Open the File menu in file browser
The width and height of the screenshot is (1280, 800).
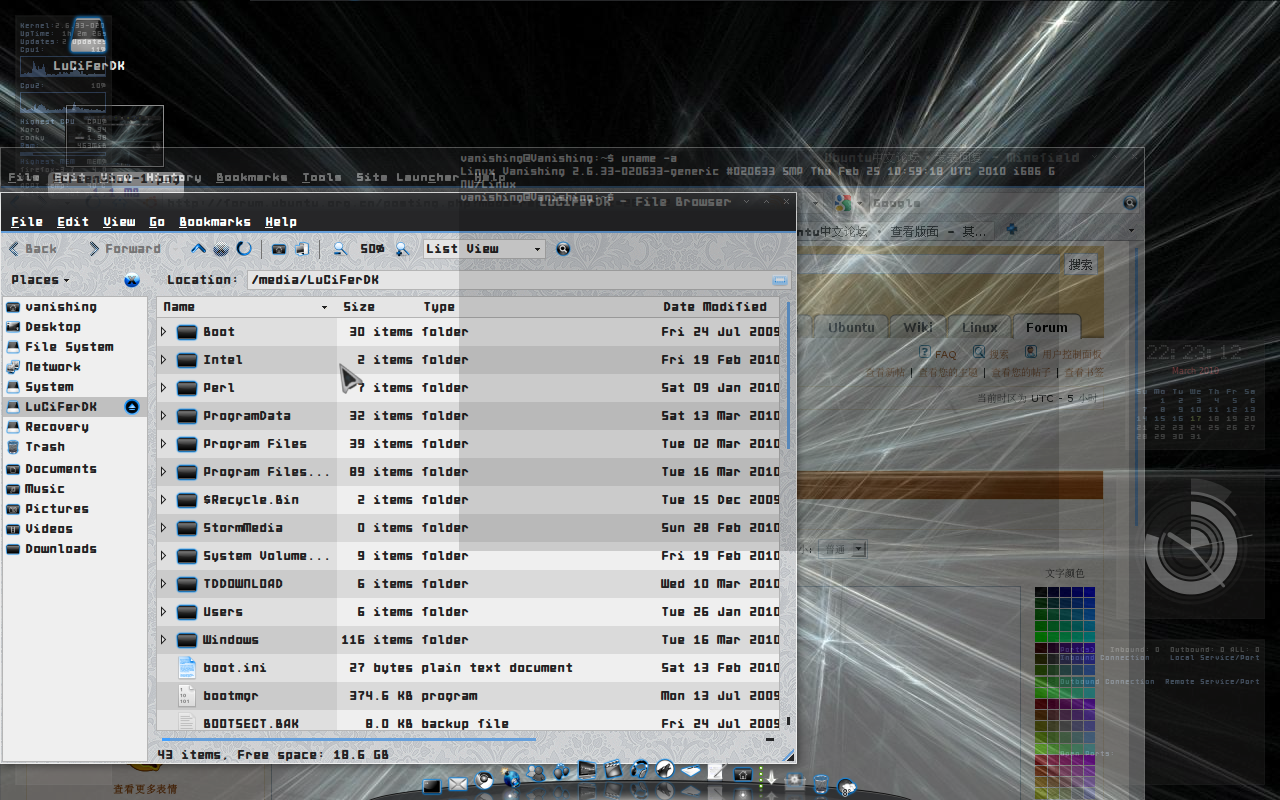click(x=27, y=222)
